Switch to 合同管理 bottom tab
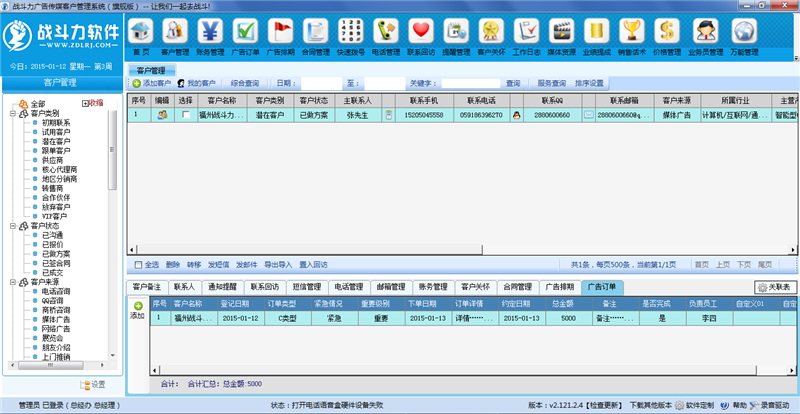Viewport: 800px width, 414px height. (517, 287)
